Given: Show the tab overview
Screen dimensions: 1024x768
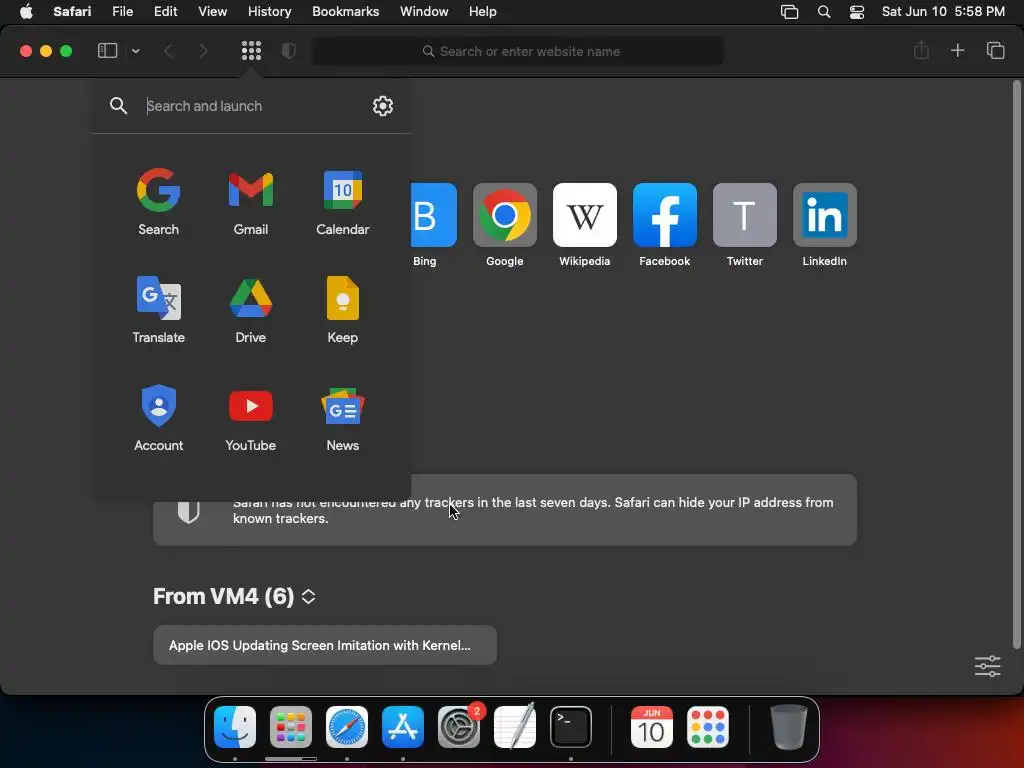Looking at the screenshot, I should pos(995,50).
